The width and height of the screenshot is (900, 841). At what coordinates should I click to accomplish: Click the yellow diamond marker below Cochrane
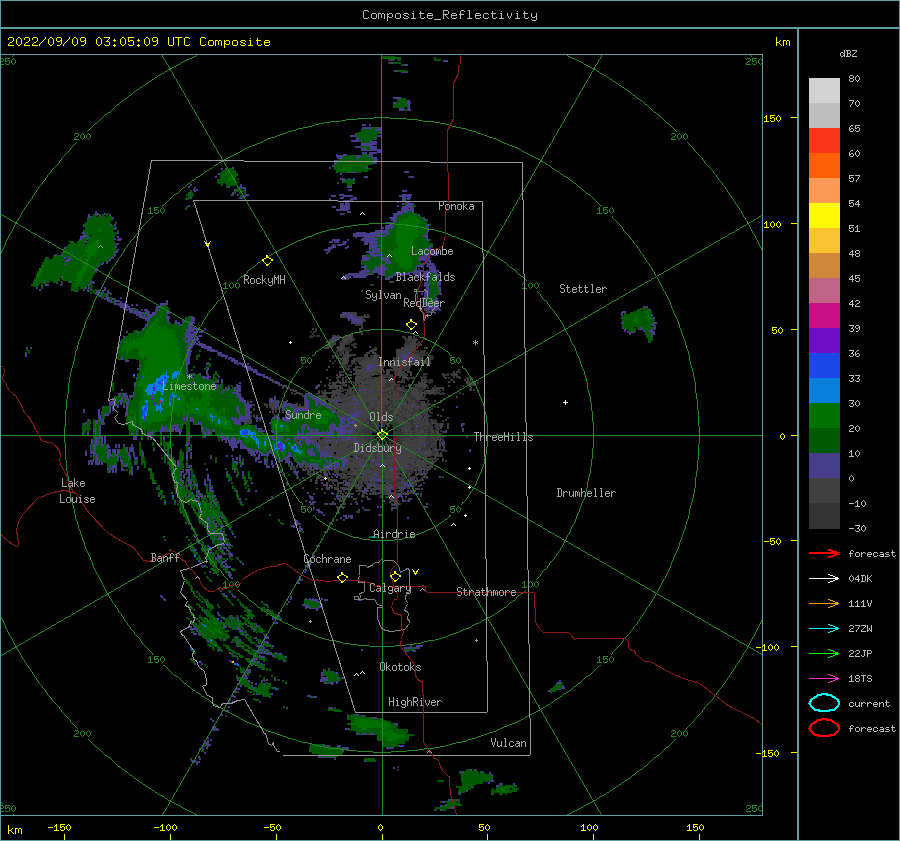pyautogui.click(x=342, y=577)
